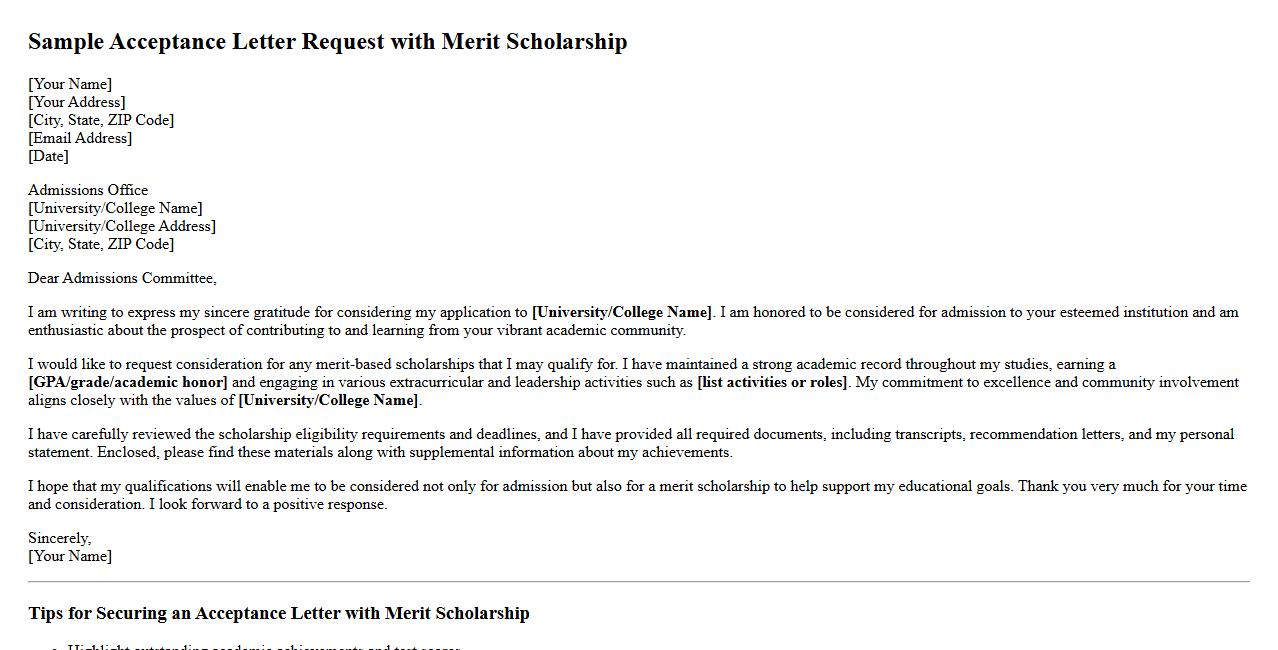Click bold [University/College Name] ending second paragraph
Viewport: 1278px width, 650px height.
pos(328,400)
